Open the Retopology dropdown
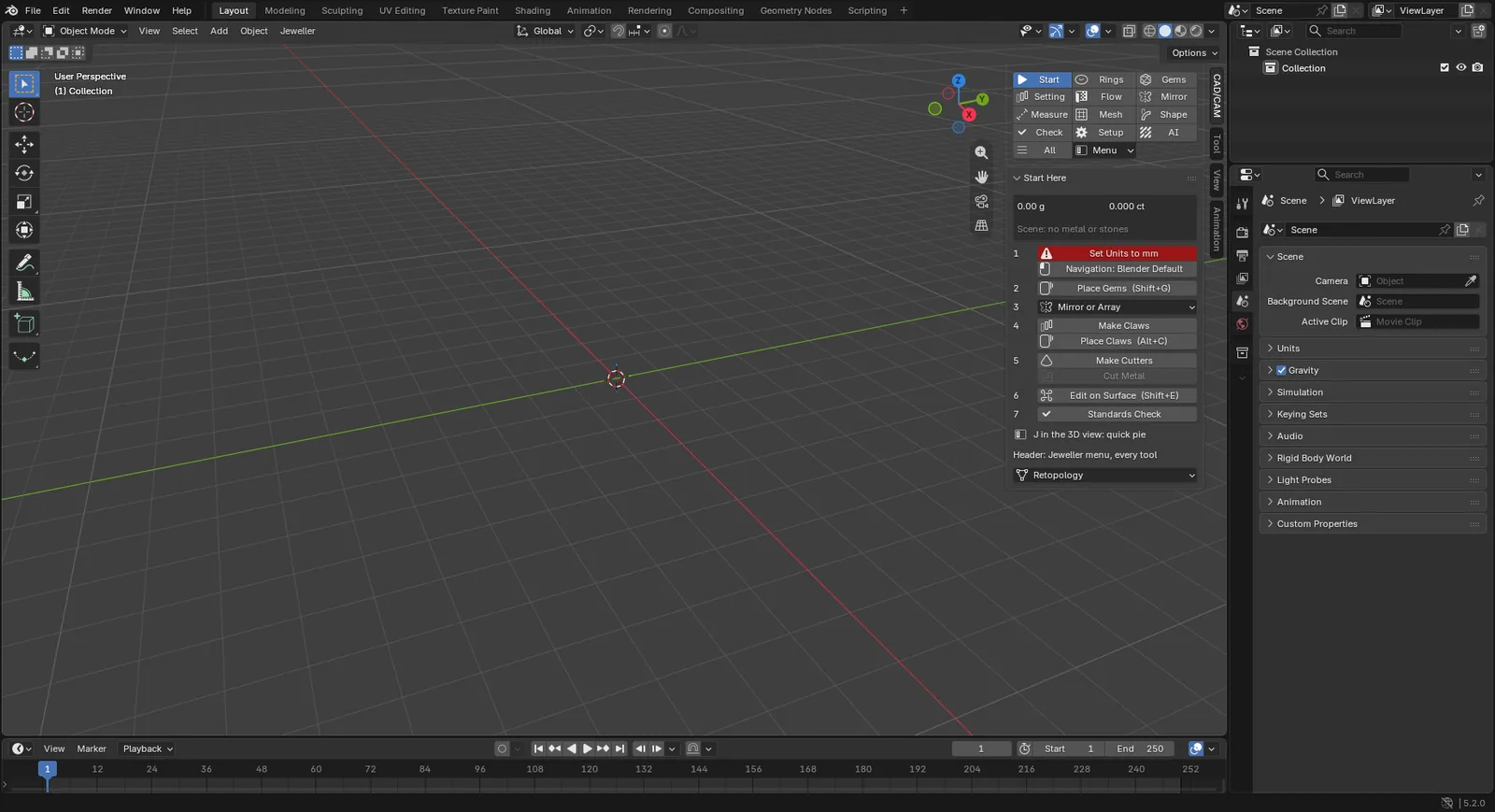The height and width of the screenshot is (812, 1495). [x=1105, y=476]
